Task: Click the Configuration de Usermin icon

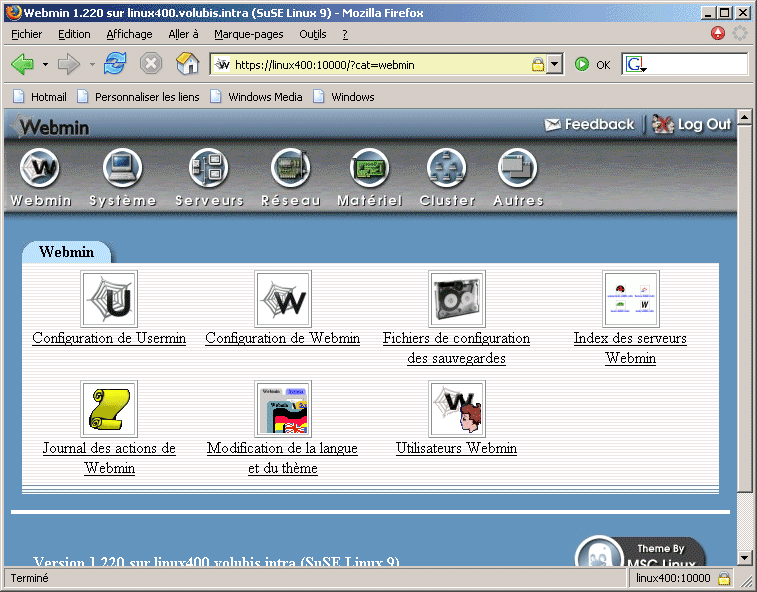Action: click(109, 299)
